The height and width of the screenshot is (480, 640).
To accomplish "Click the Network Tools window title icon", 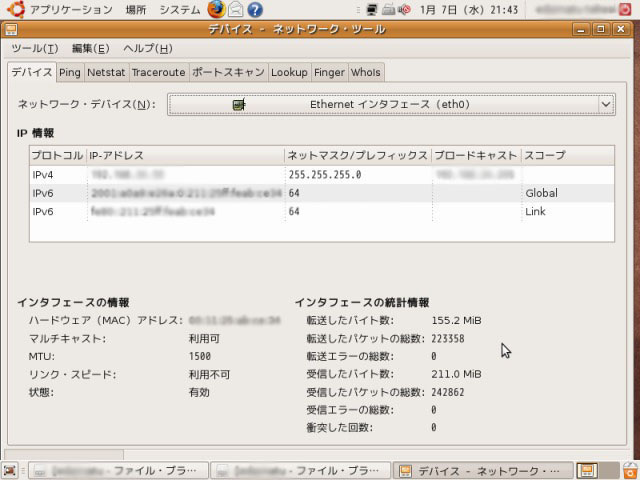I will 11,29.
